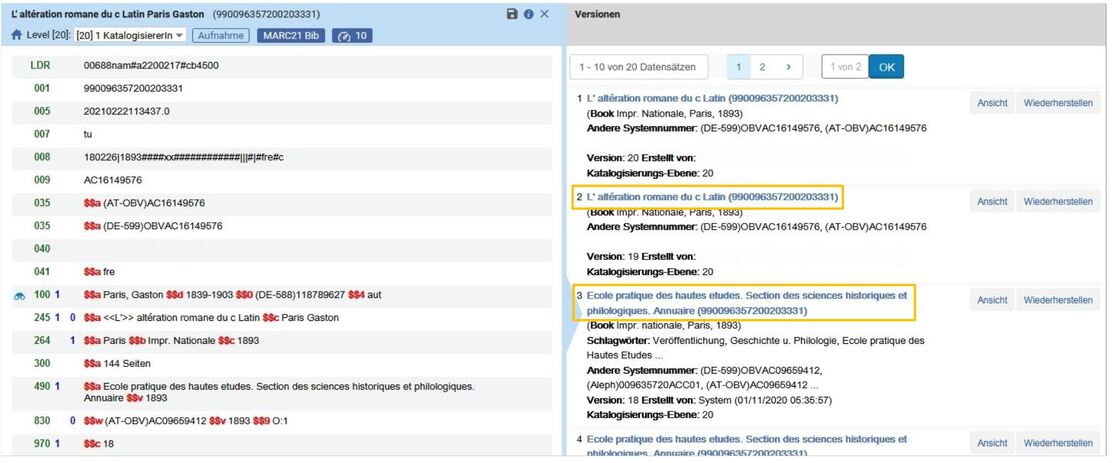Open highlighted version 2 title link
The image size is (1112, 463).
[713, 197]
